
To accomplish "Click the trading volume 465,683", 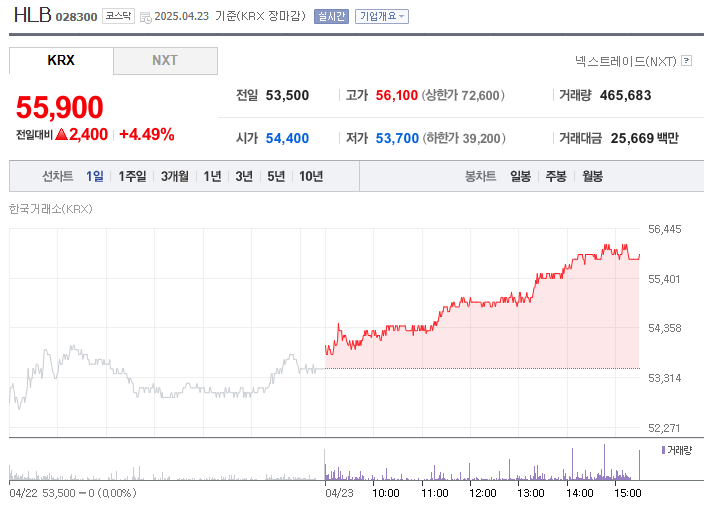I will click(625, 95).
